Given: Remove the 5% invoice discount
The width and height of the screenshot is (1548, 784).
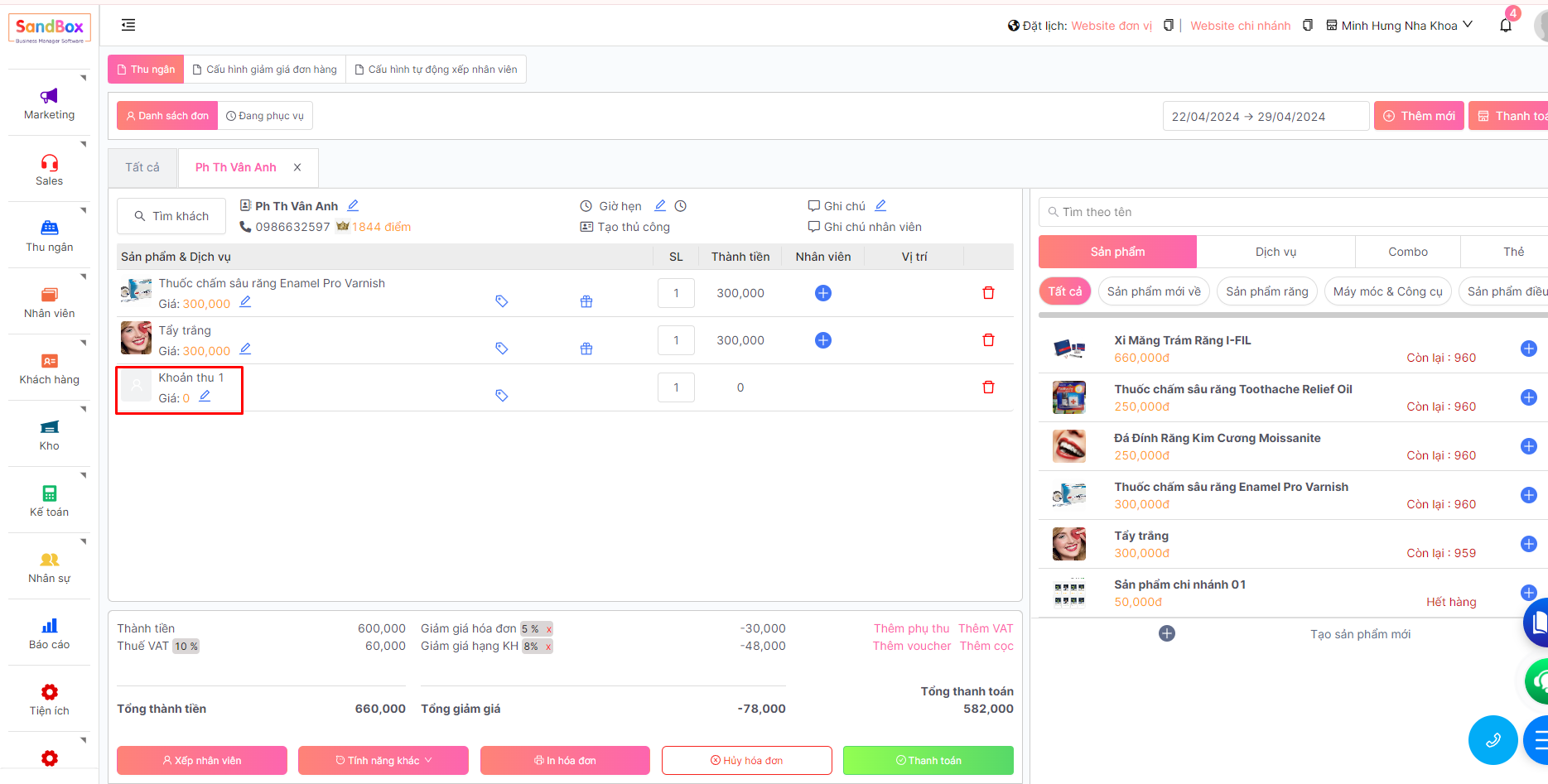Looking at the screenshot, I should (548, 629).
